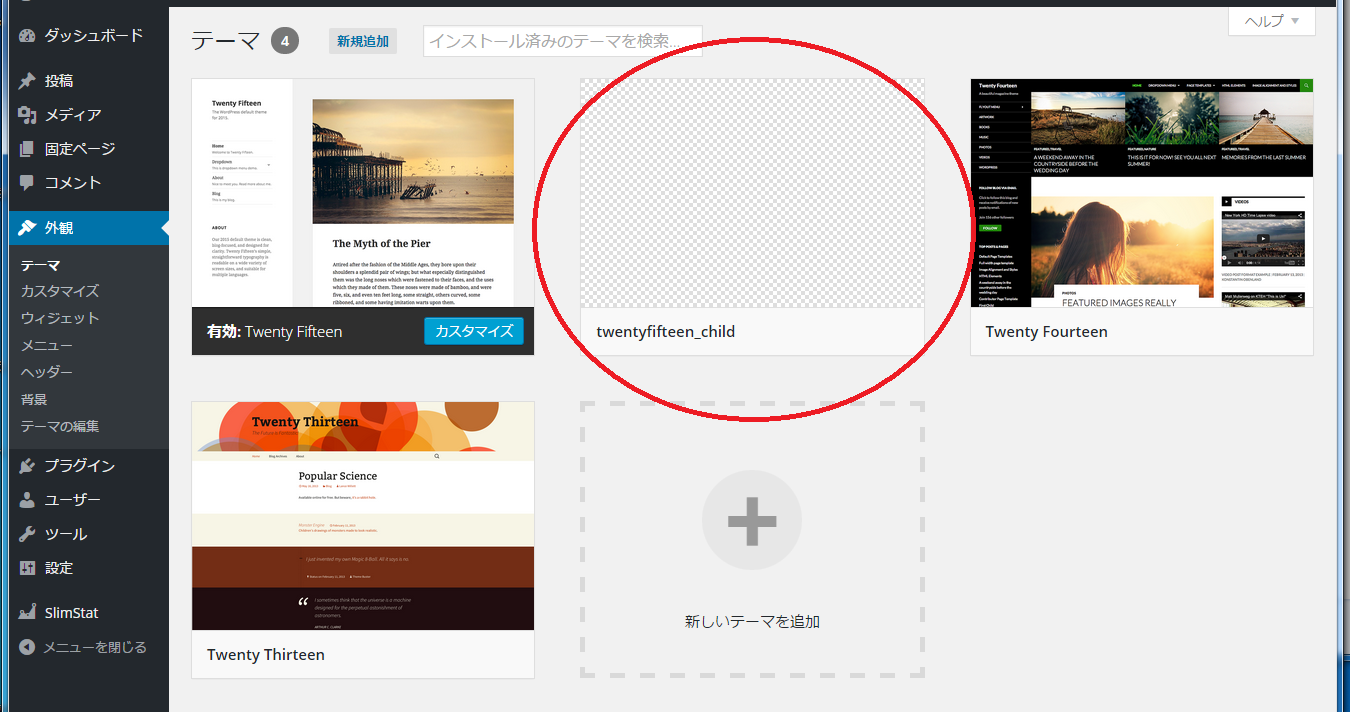This screenshot has width=1350, height=712.
Task: Focus the installed themes search field
Action: point(562,41)
